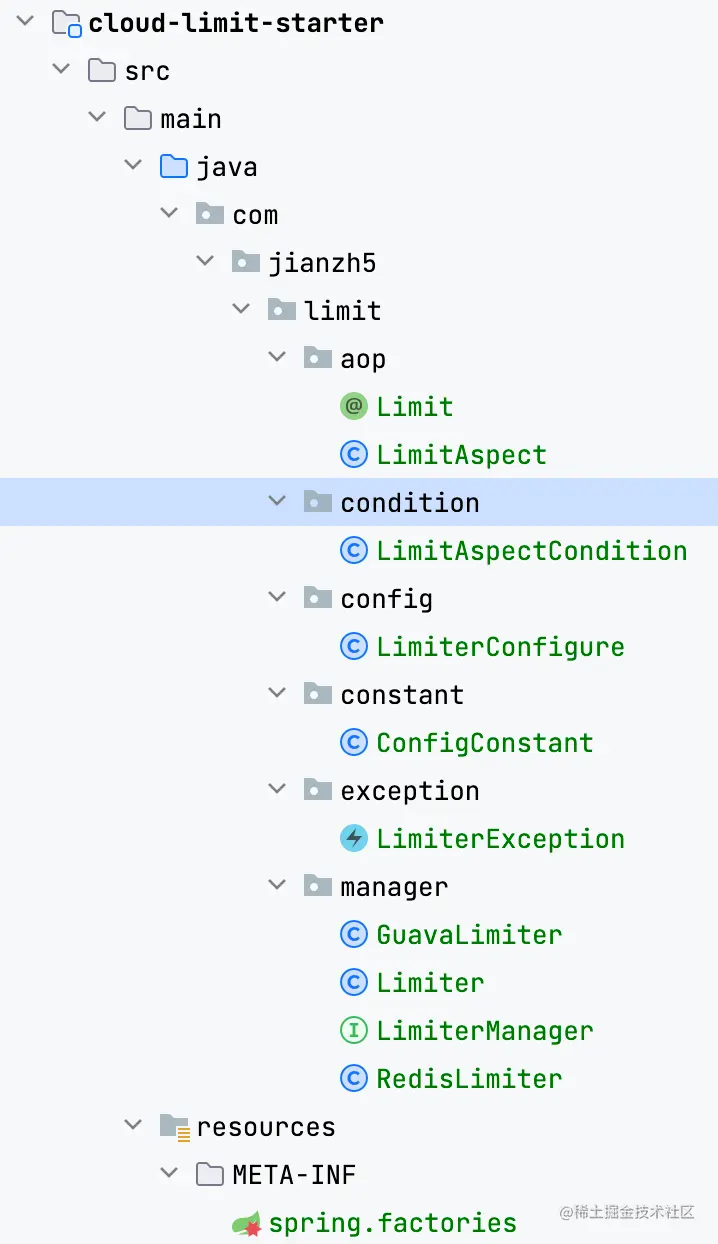Collapse the exception package chevron

pyautogui.click(x=277, y=791)
